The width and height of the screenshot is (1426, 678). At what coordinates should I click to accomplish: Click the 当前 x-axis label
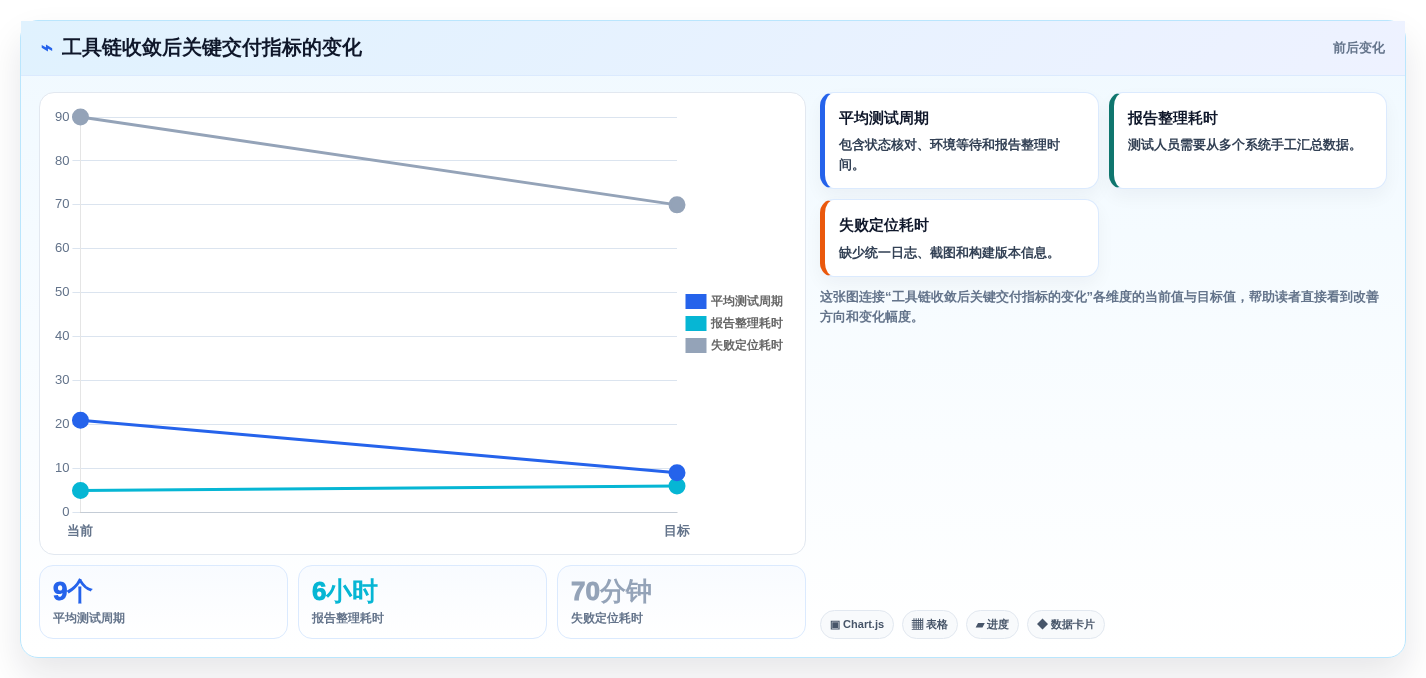click(80, 531)
